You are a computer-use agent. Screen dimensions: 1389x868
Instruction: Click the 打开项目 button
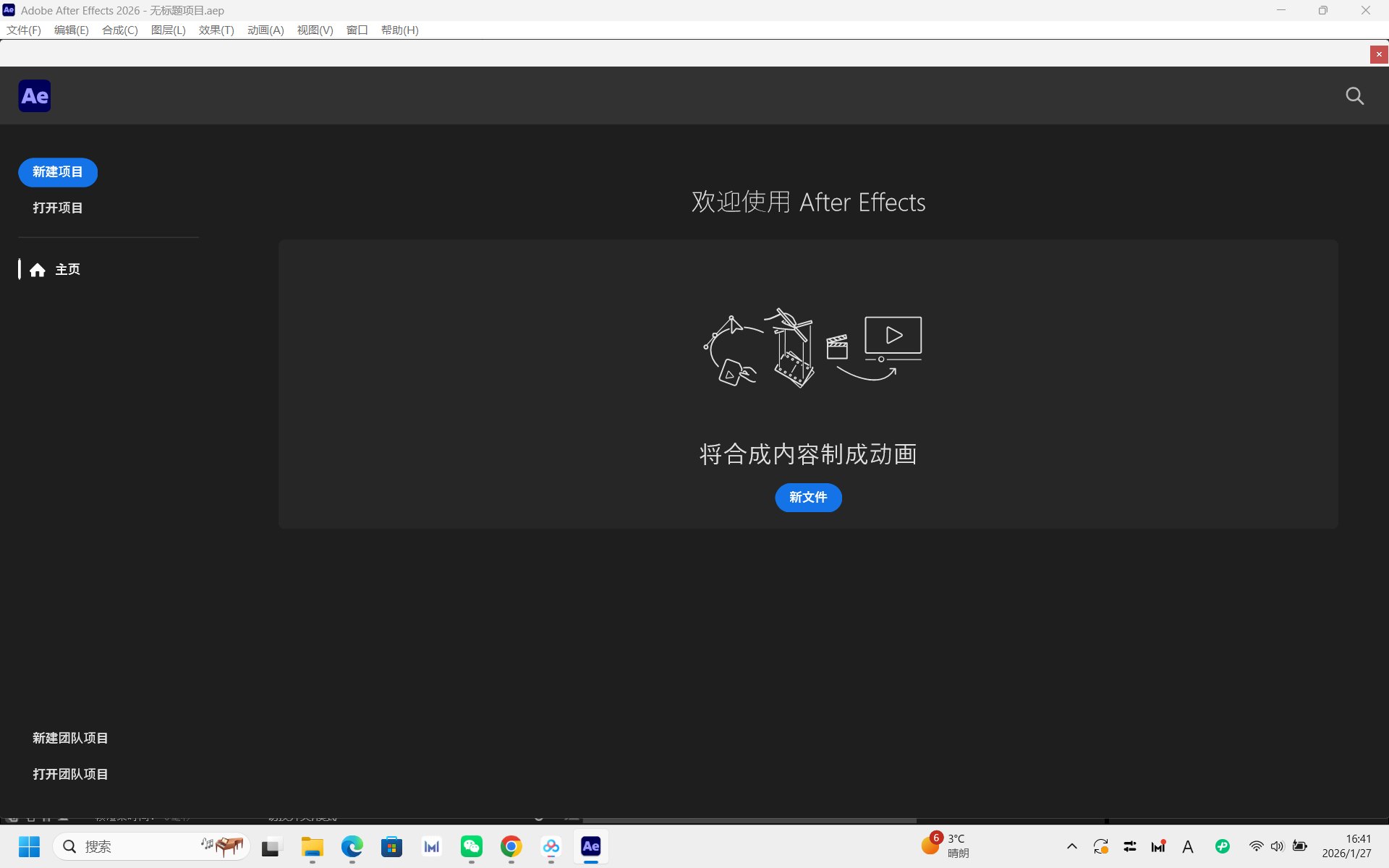coord(58,208)
